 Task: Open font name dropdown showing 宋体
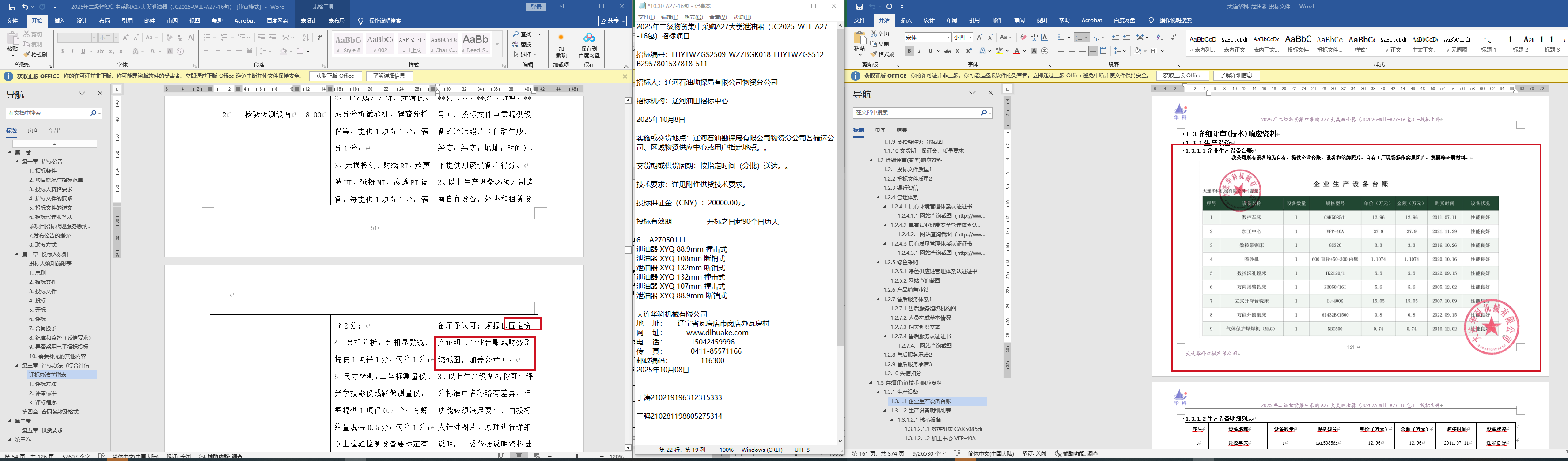pos(948,37)
